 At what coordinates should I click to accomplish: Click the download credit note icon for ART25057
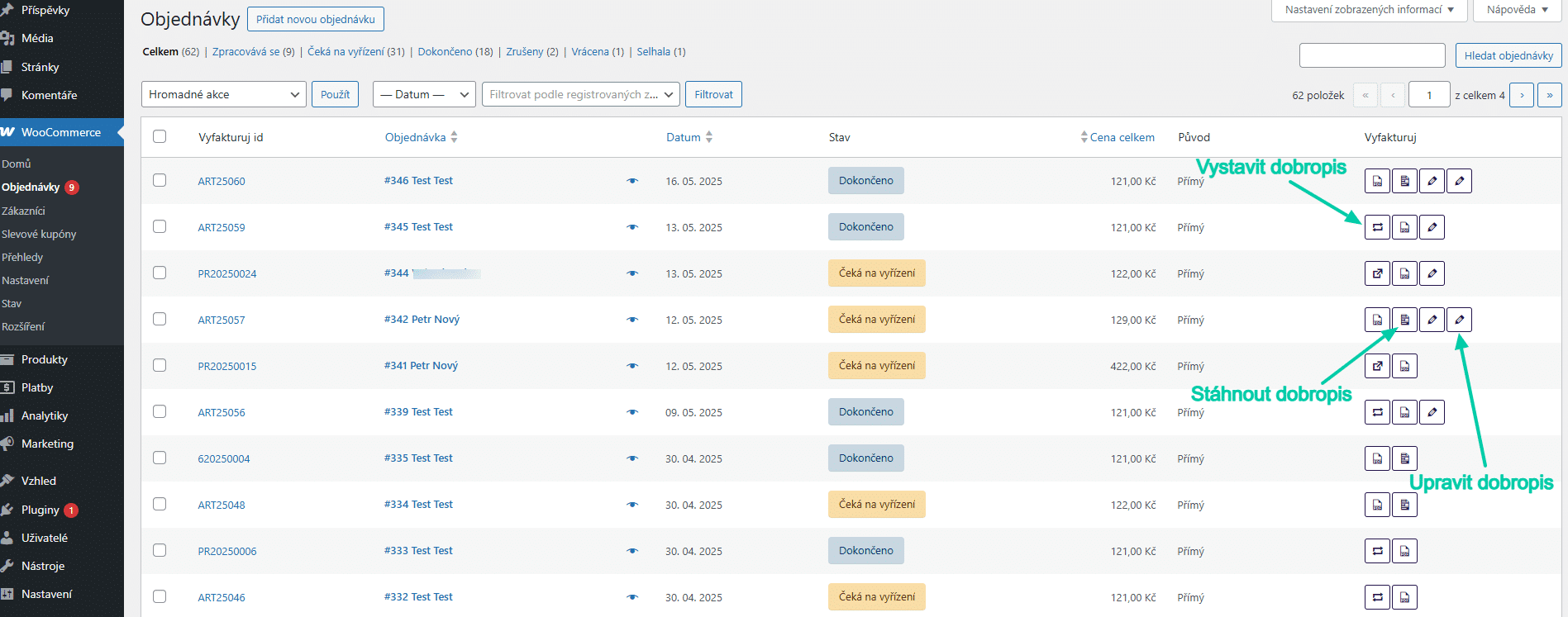(1404, 320)
